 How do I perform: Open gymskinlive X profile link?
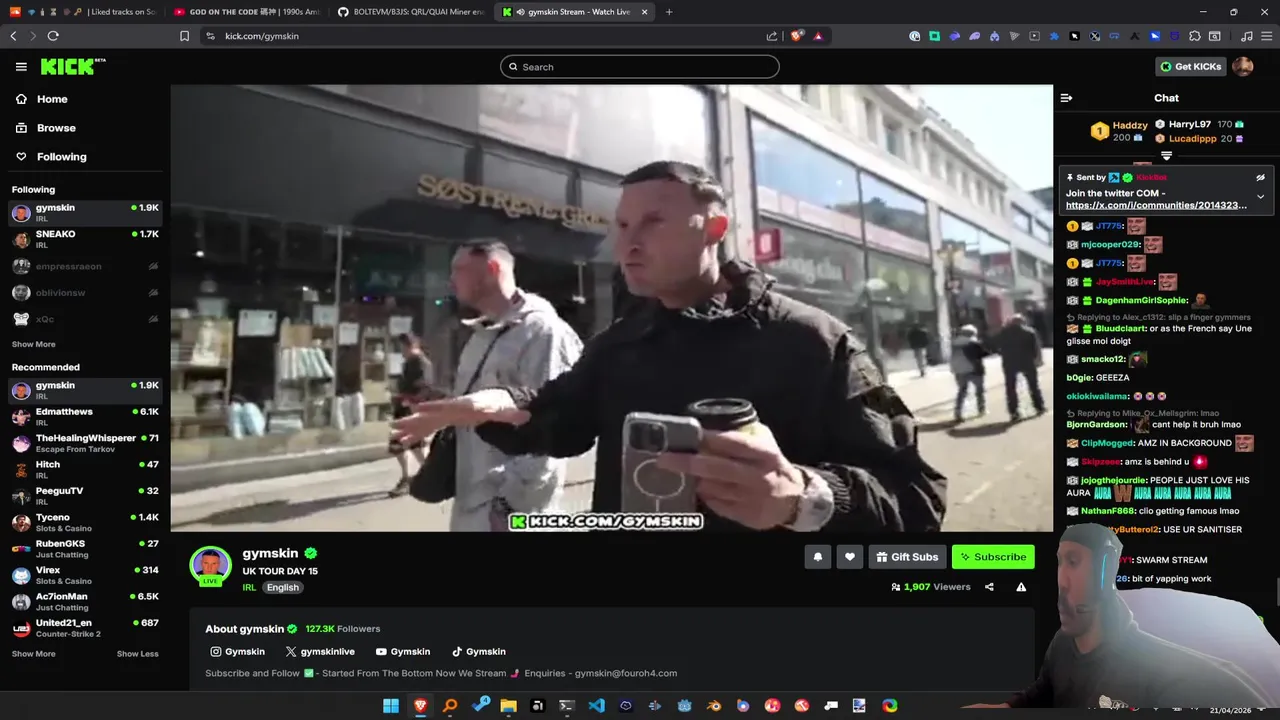pyautogui.click(x=320, y=652)
